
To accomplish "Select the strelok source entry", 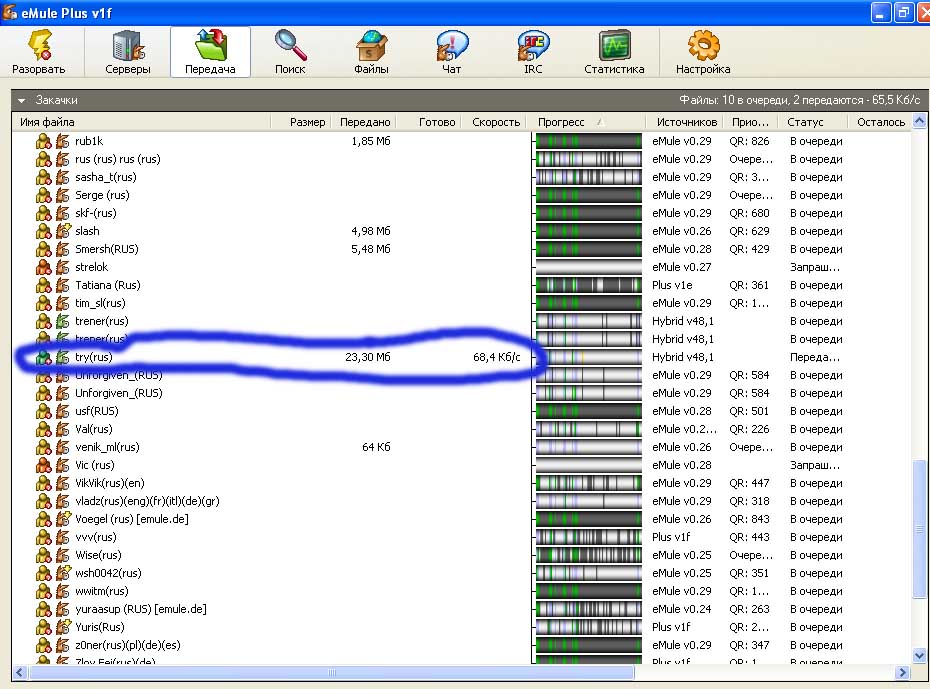I will tap(91, 267).
